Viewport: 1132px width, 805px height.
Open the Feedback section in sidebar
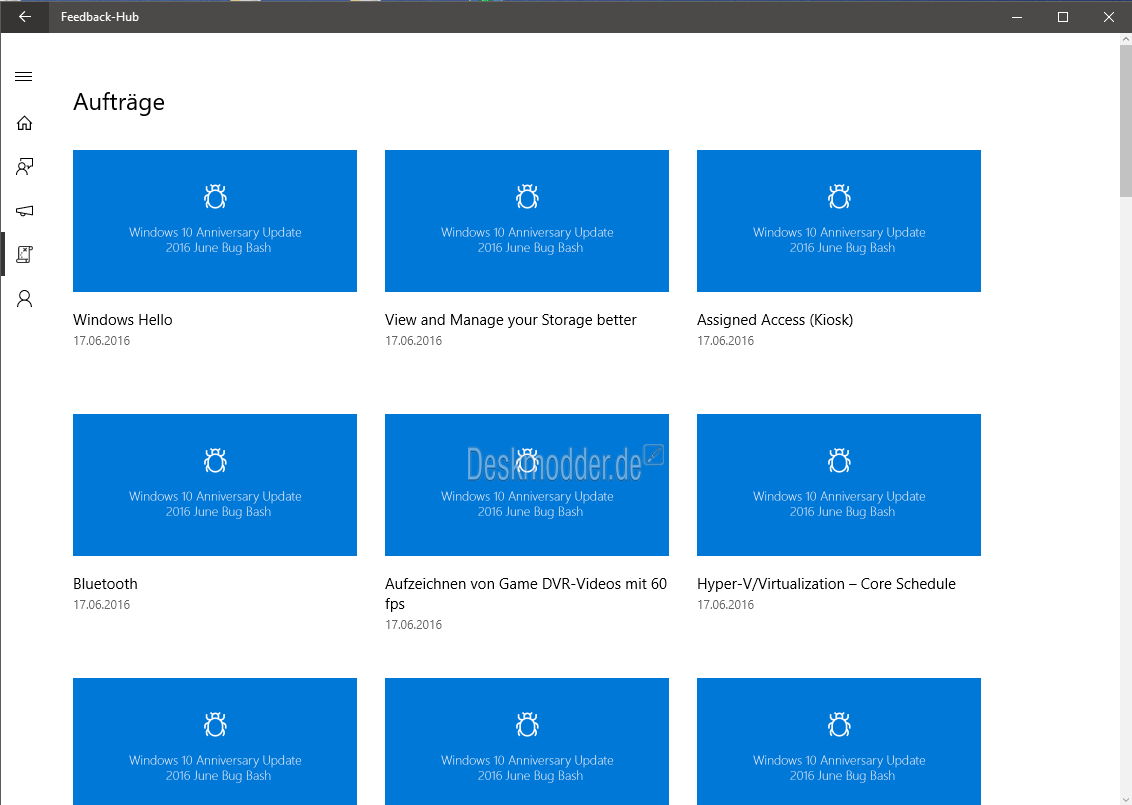pos(24,167)
